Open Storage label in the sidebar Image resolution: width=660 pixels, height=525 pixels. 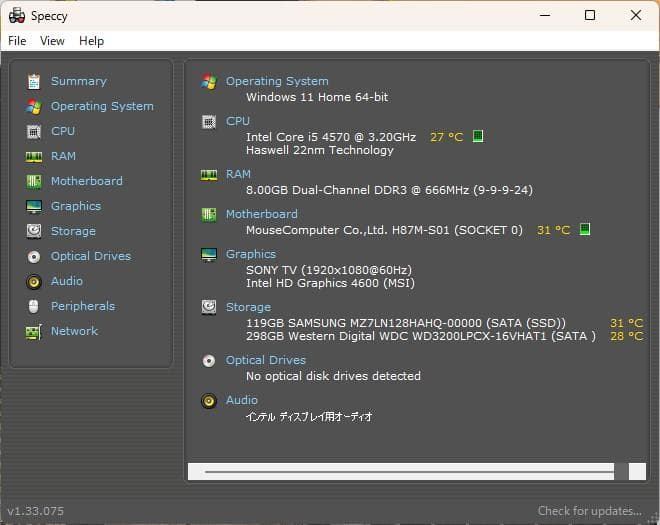point(73,231)
